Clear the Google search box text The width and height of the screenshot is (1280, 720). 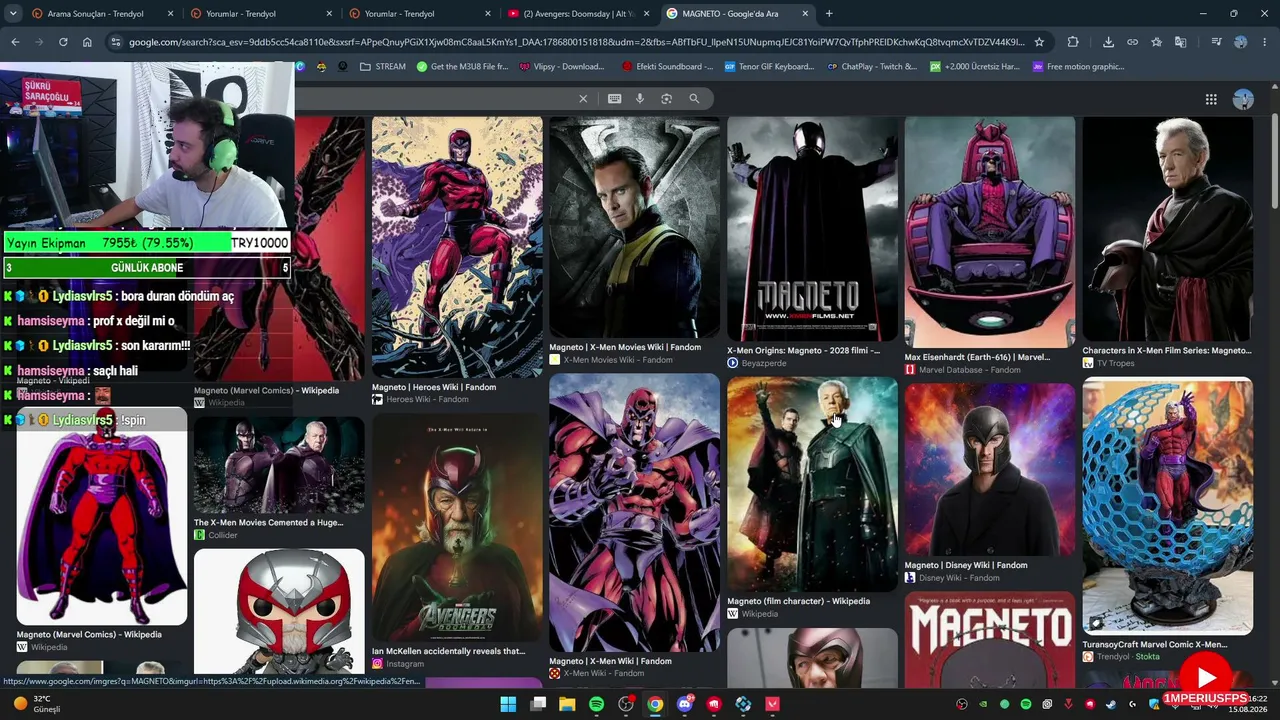[x=583, y=98]
